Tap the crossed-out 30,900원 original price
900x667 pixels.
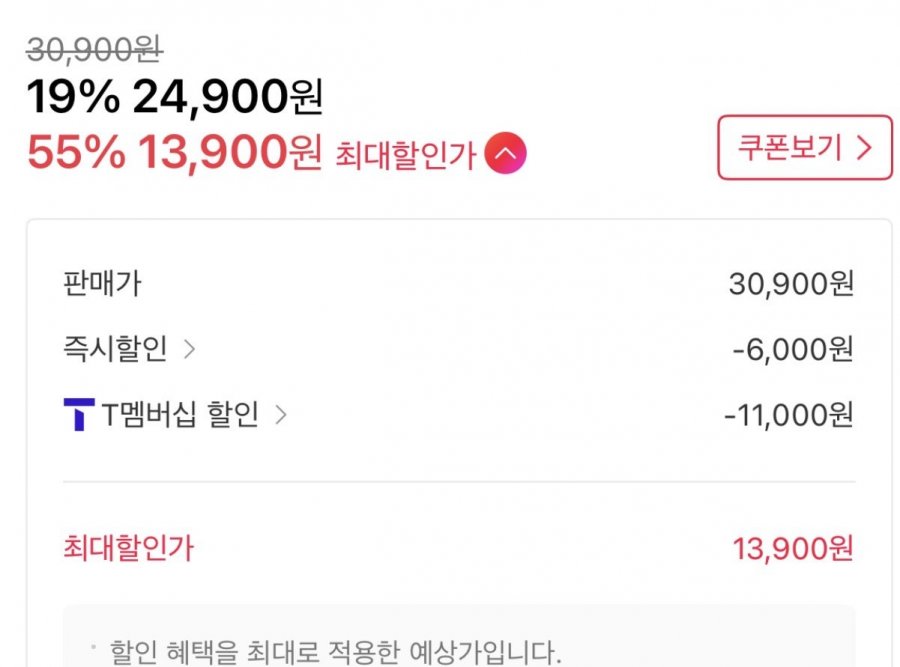click(96, 49)
